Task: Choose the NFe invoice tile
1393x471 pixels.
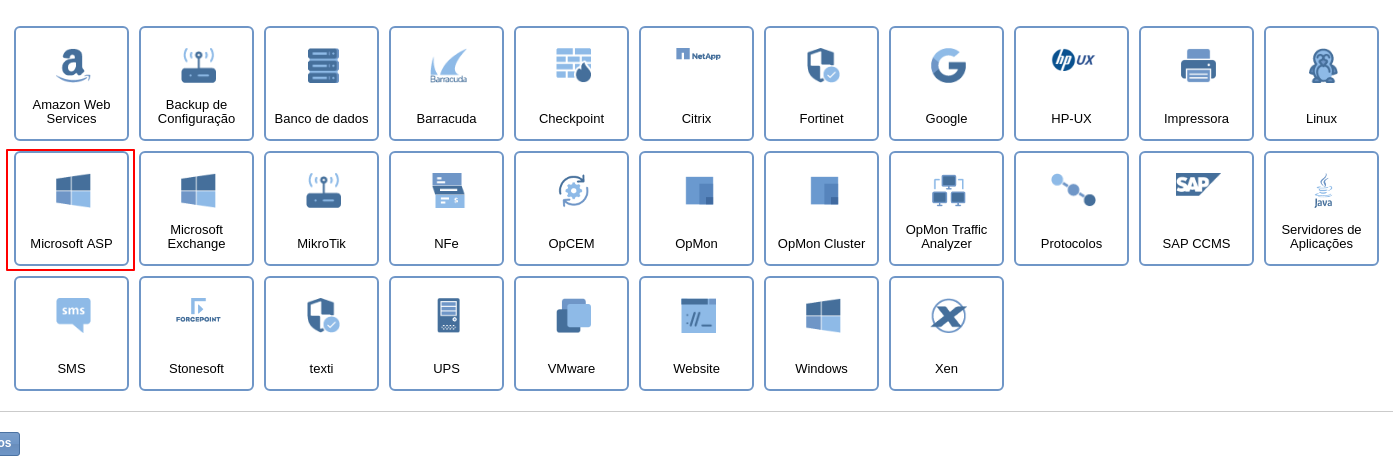Action: tap(446, 209)
